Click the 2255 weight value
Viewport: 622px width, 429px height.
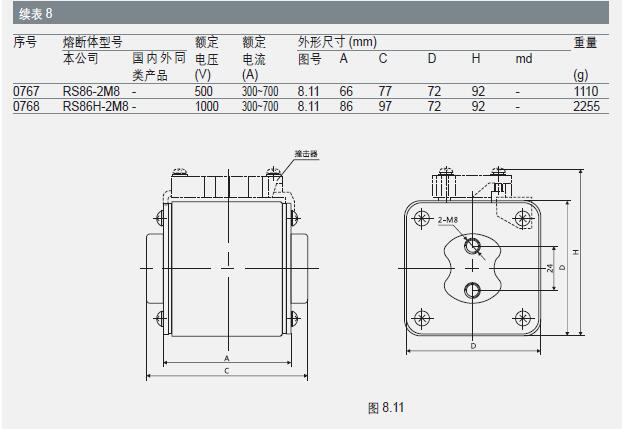point(586,106)
